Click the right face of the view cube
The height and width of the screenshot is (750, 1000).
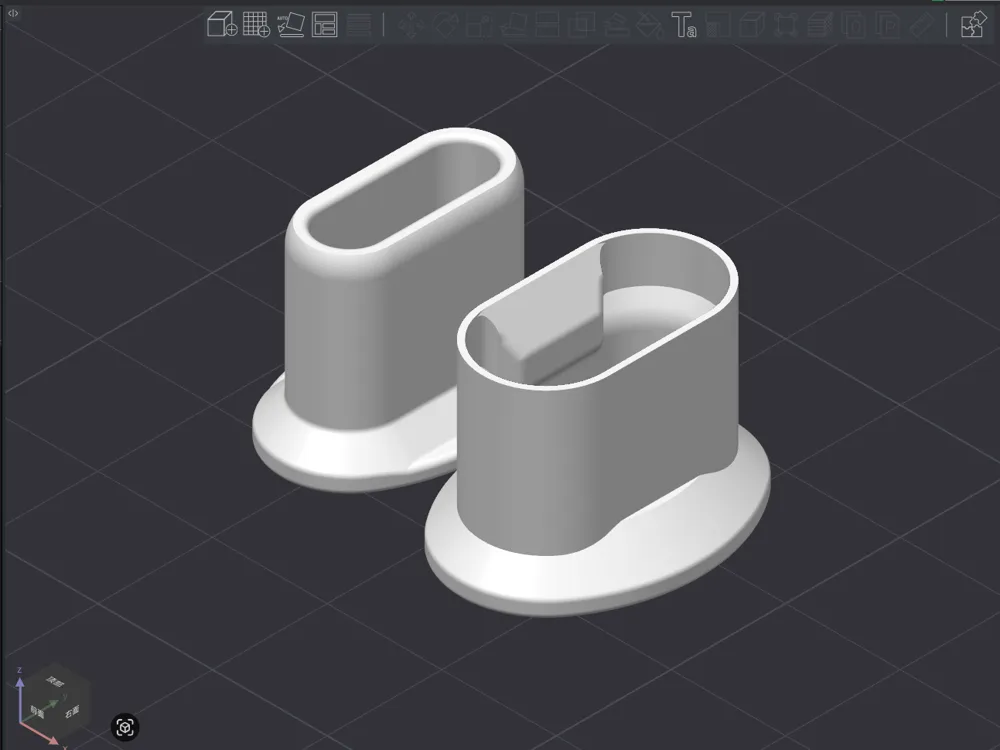click(x=72, y=710)
